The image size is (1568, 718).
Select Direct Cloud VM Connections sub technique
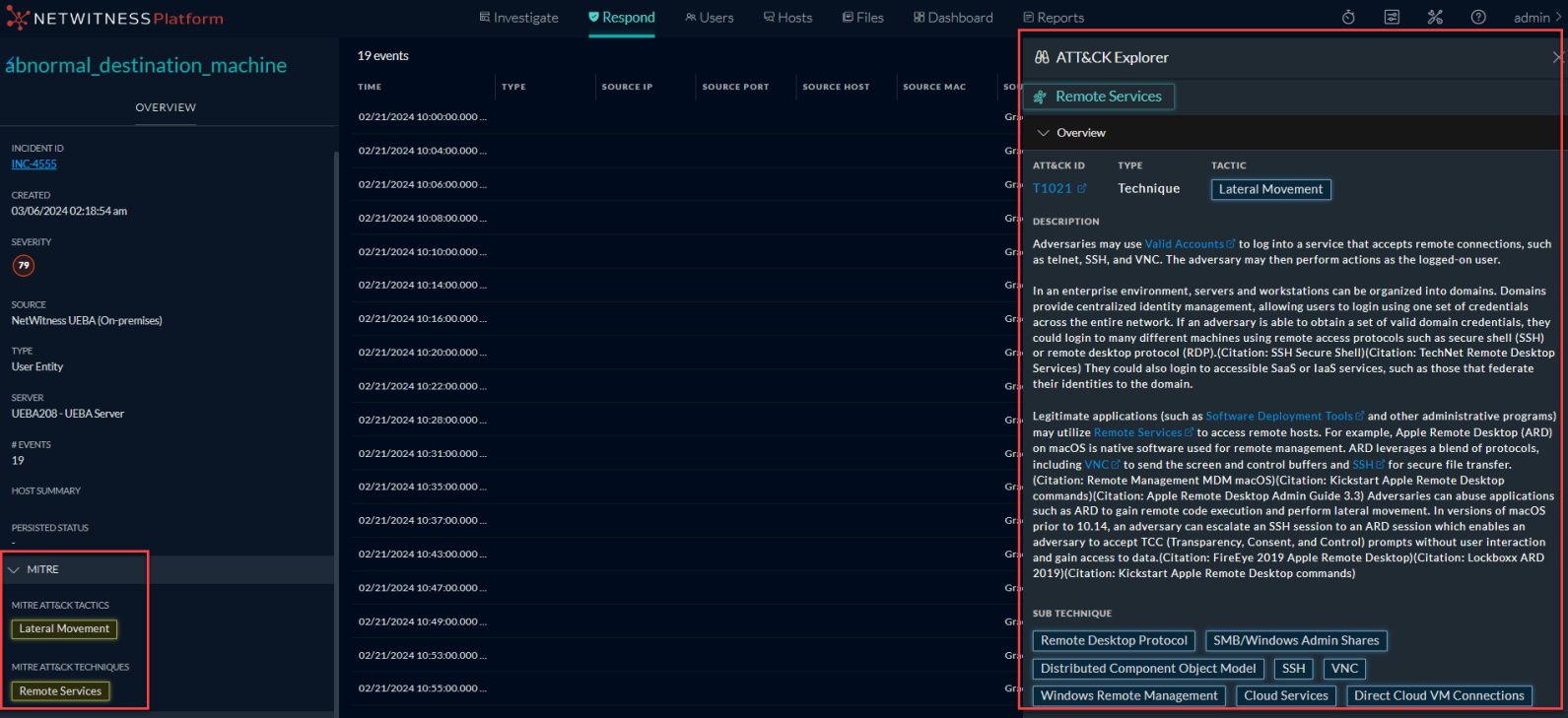point(1439,696)
